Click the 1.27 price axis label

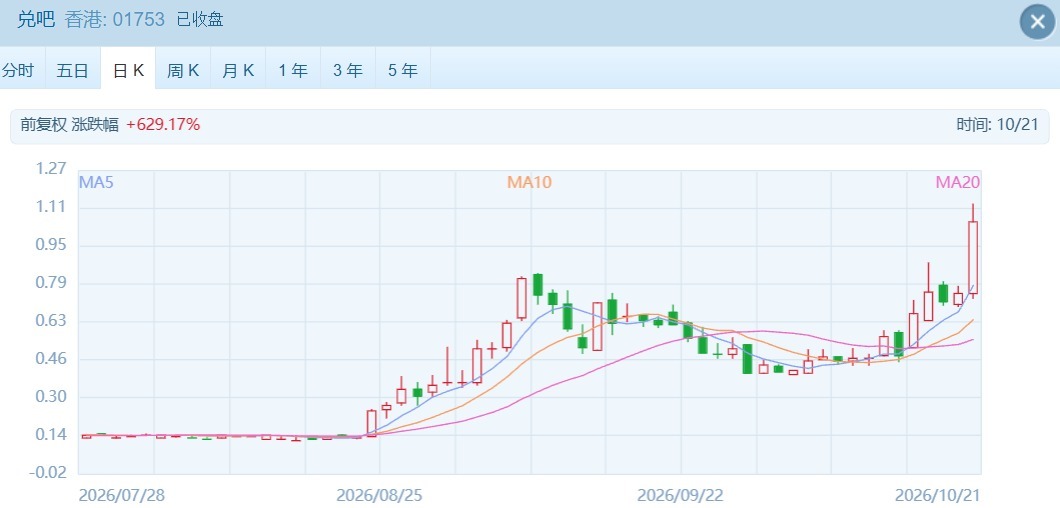click(51, 168)
